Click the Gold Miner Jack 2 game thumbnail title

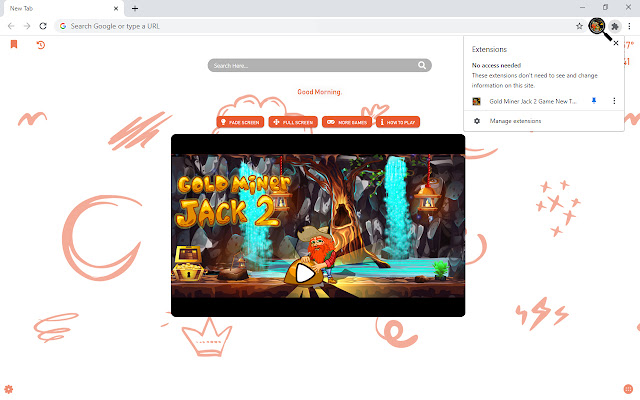(x=233, y=202)
